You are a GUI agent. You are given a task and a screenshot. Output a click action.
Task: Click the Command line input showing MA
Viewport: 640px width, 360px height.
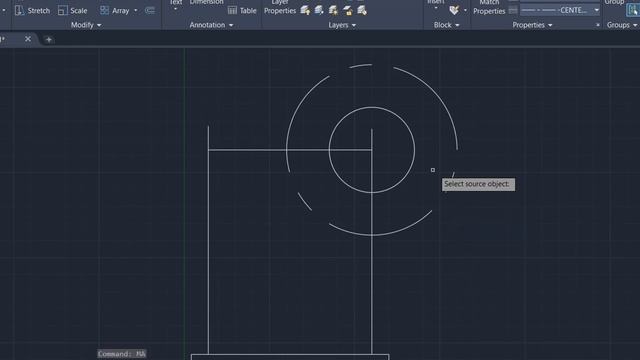click(x=122, y=354)
